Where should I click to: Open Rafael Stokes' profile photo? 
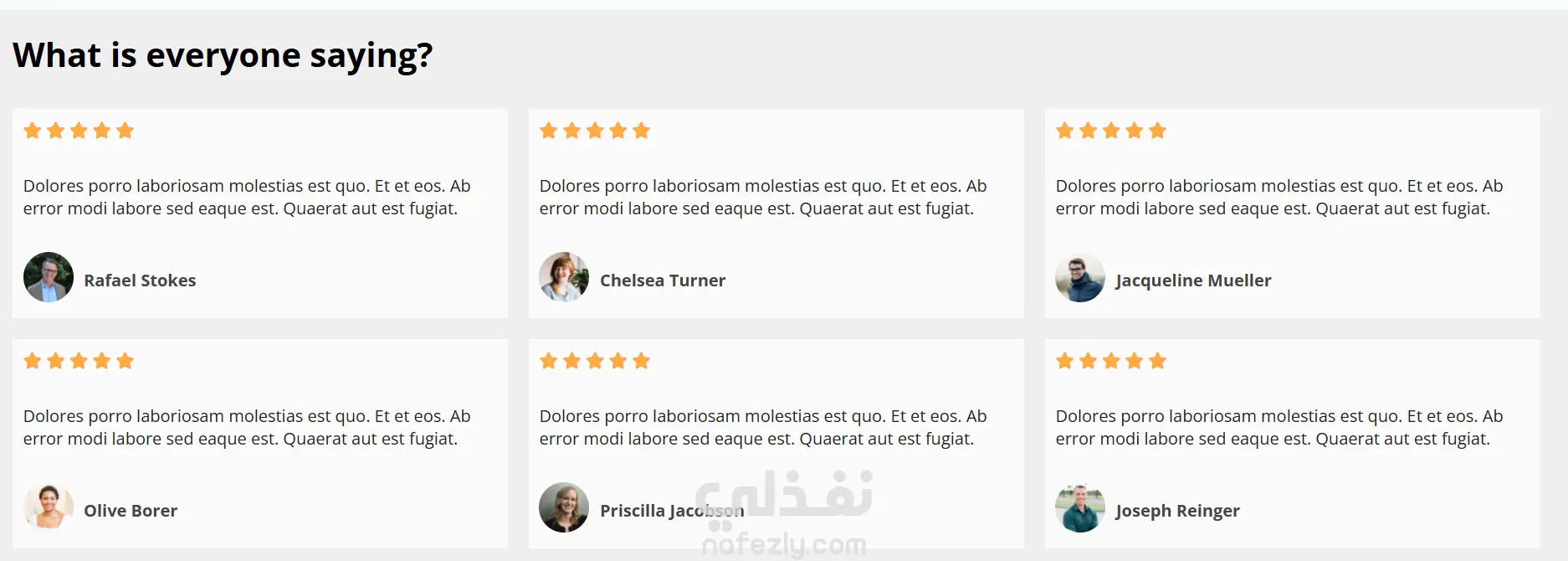49,277
